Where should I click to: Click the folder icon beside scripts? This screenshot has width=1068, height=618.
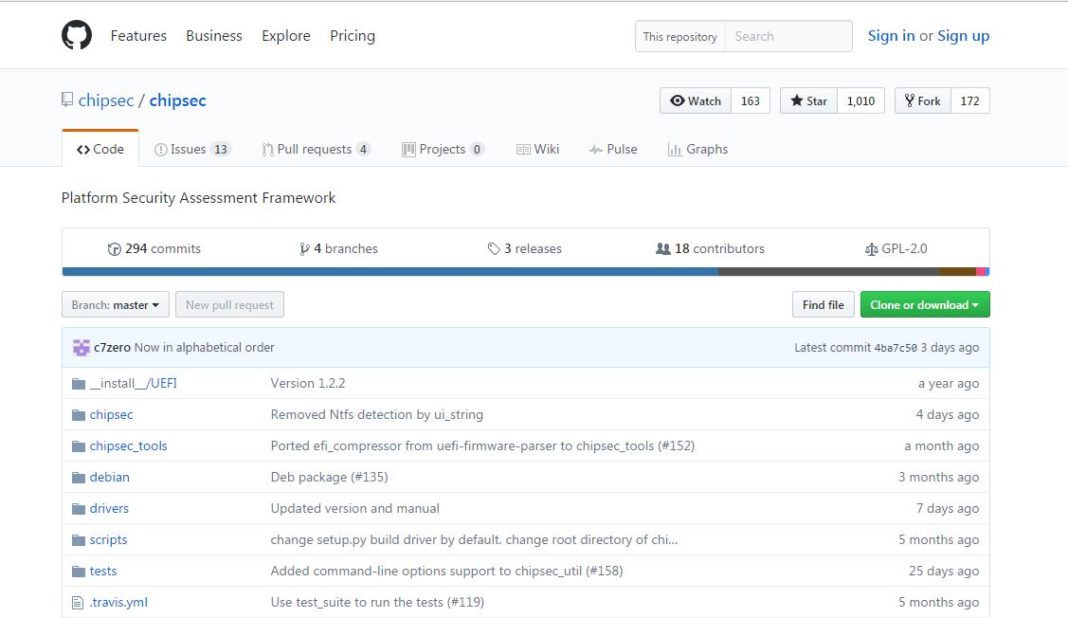click(78, 540)
